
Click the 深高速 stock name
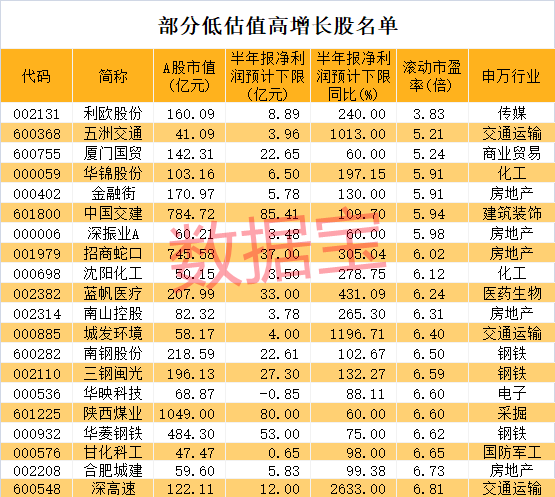[113, 489]
